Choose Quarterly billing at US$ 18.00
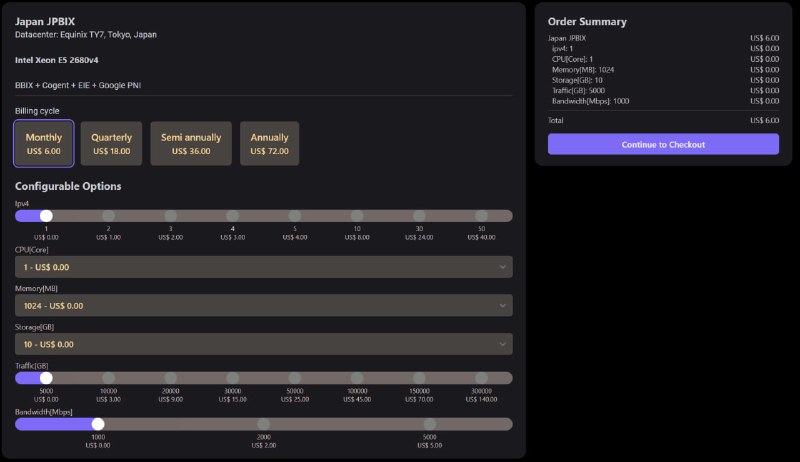 click(x=111, y=144)
